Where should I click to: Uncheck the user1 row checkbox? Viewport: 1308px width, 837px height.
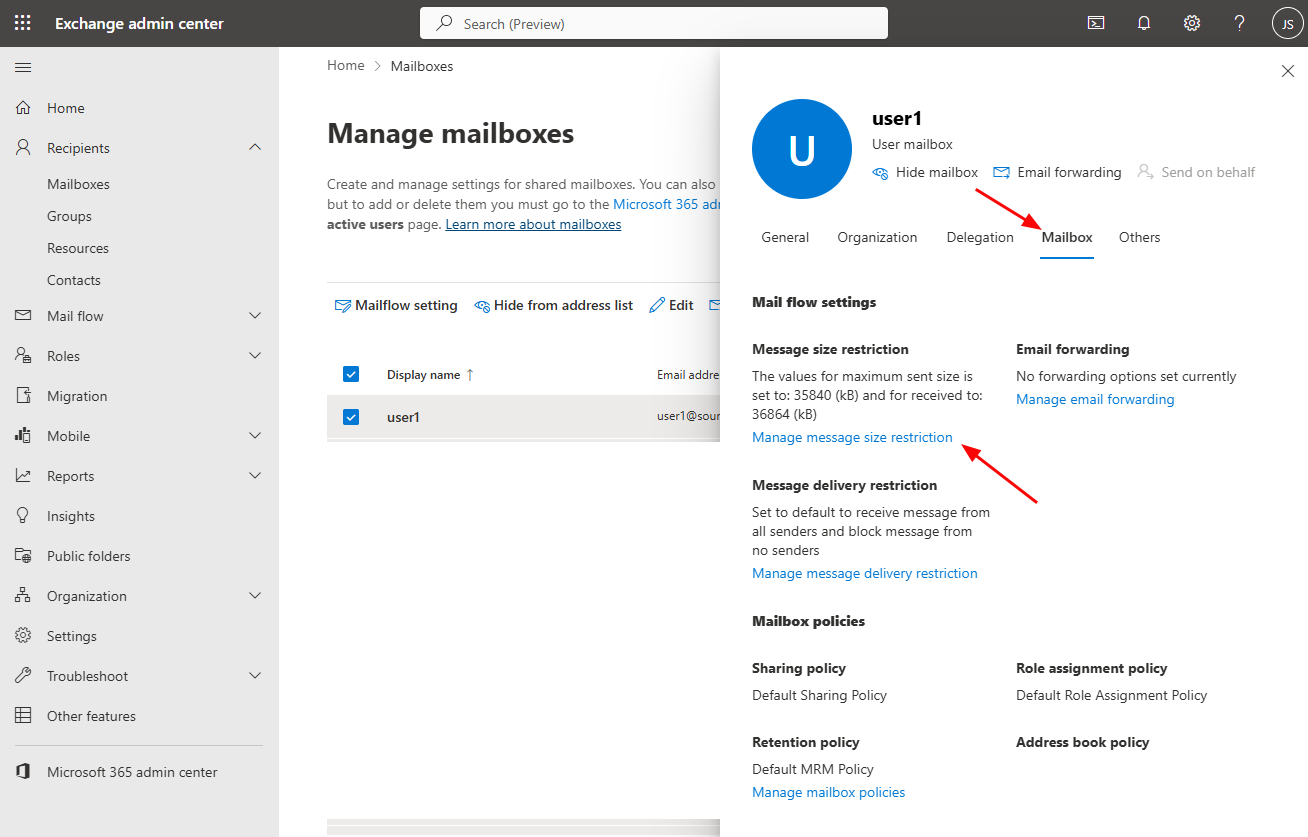(351, 417)
